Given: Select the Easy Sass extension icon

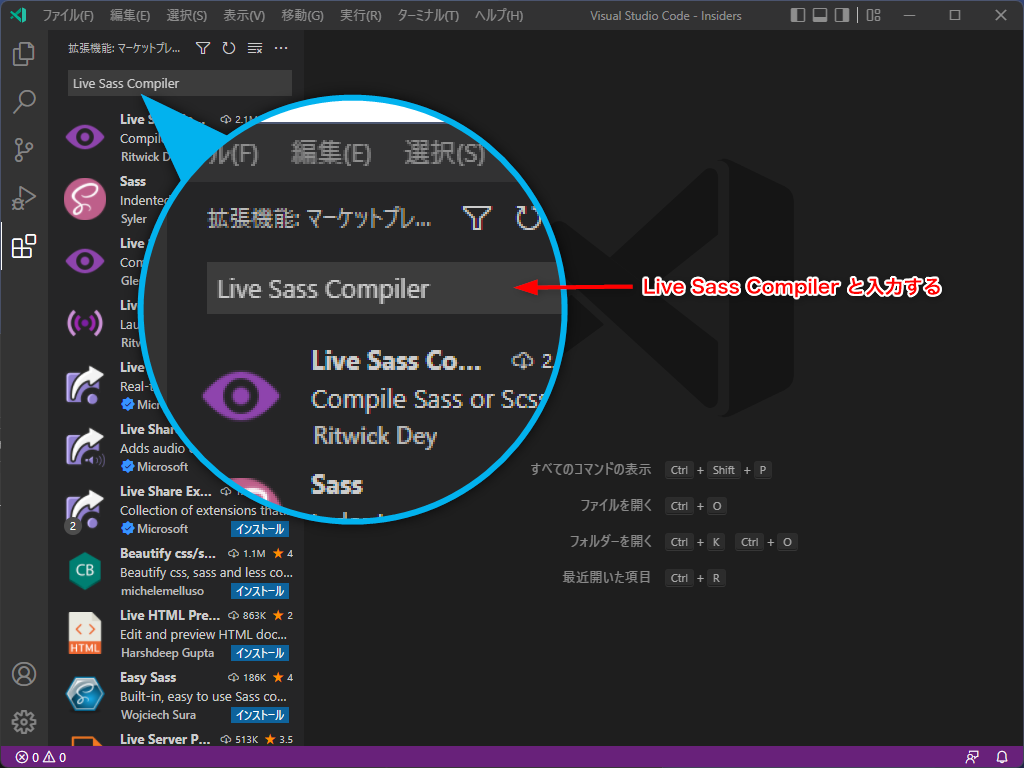Looking at the screenshot, I should tap(85, 694).
